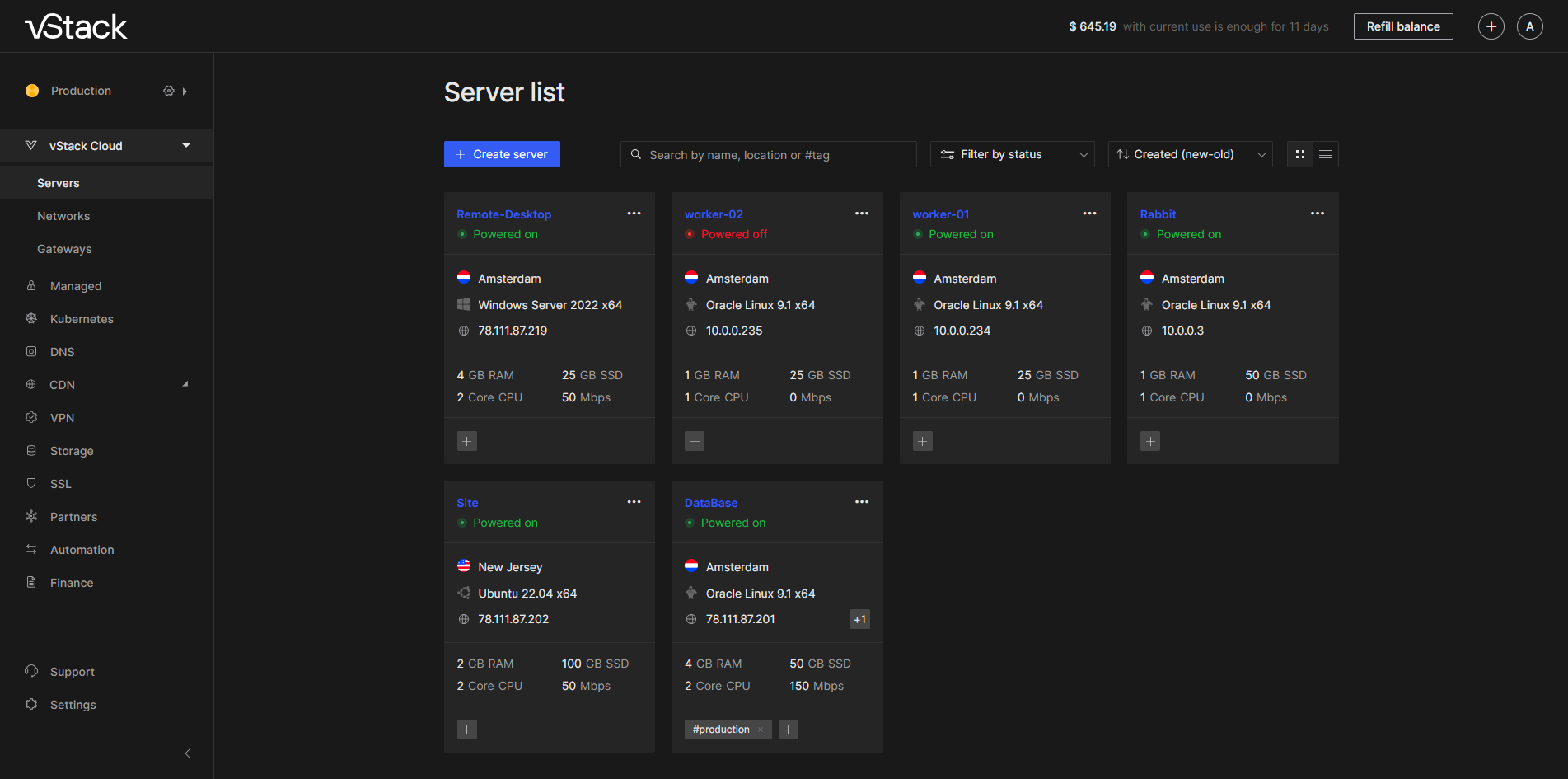Open the Site server link
The width and height of the screenshot is (1568, 779).
pos(467,503)
